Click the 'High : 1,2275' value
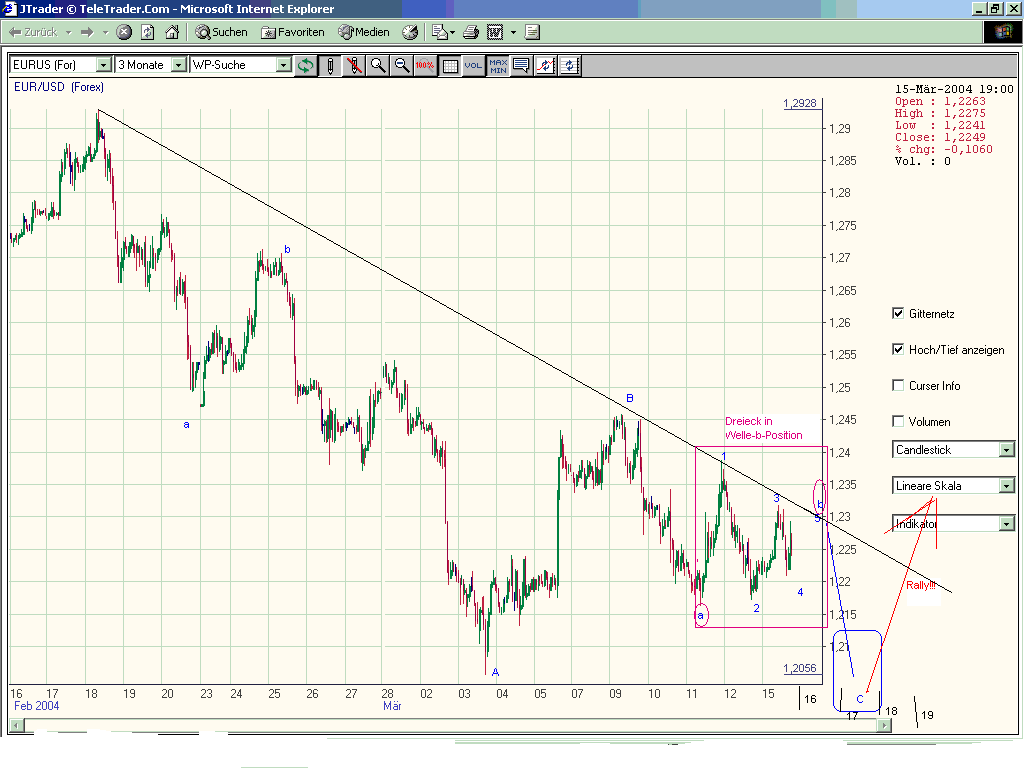 click(x=940, y=113)
